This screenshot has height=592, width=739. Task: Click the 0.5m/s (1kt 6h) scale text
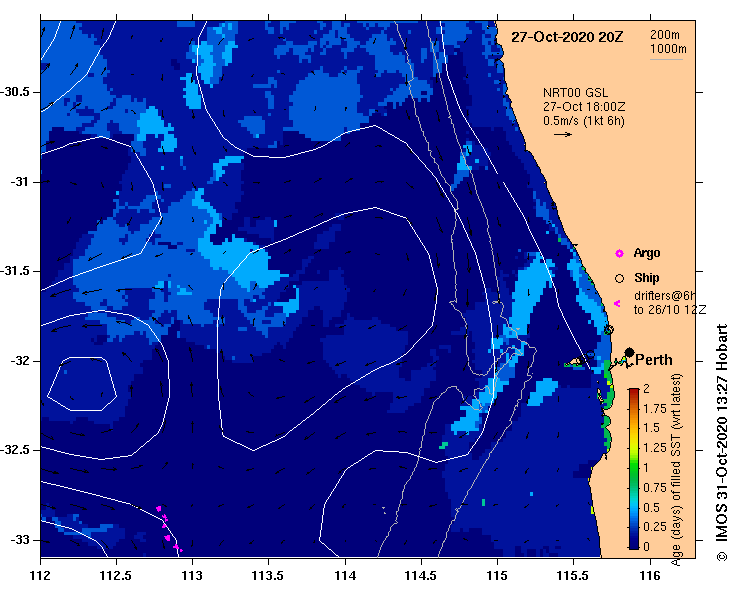point(583,121)
